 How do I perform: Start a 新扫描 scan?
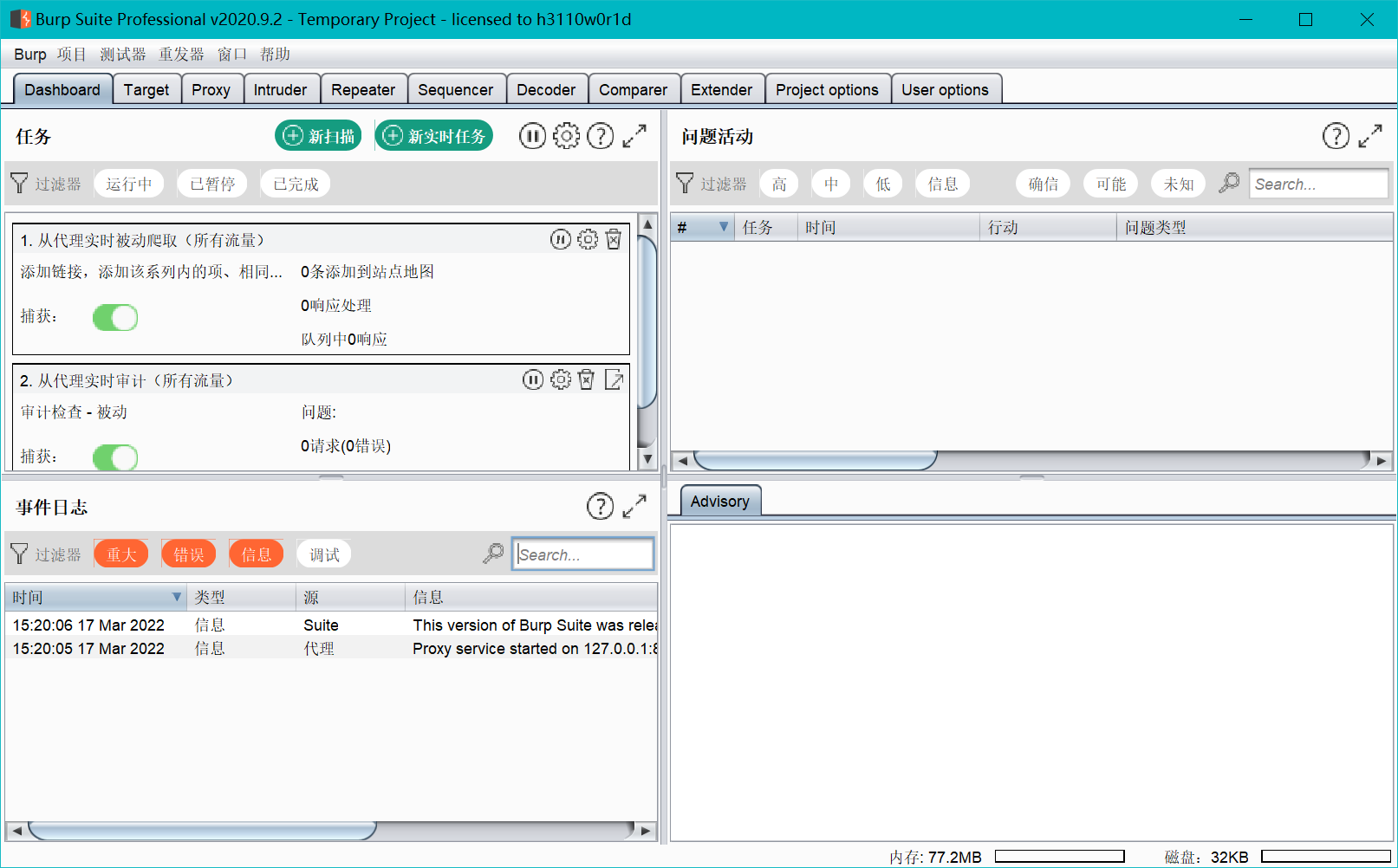click(318, 135)
